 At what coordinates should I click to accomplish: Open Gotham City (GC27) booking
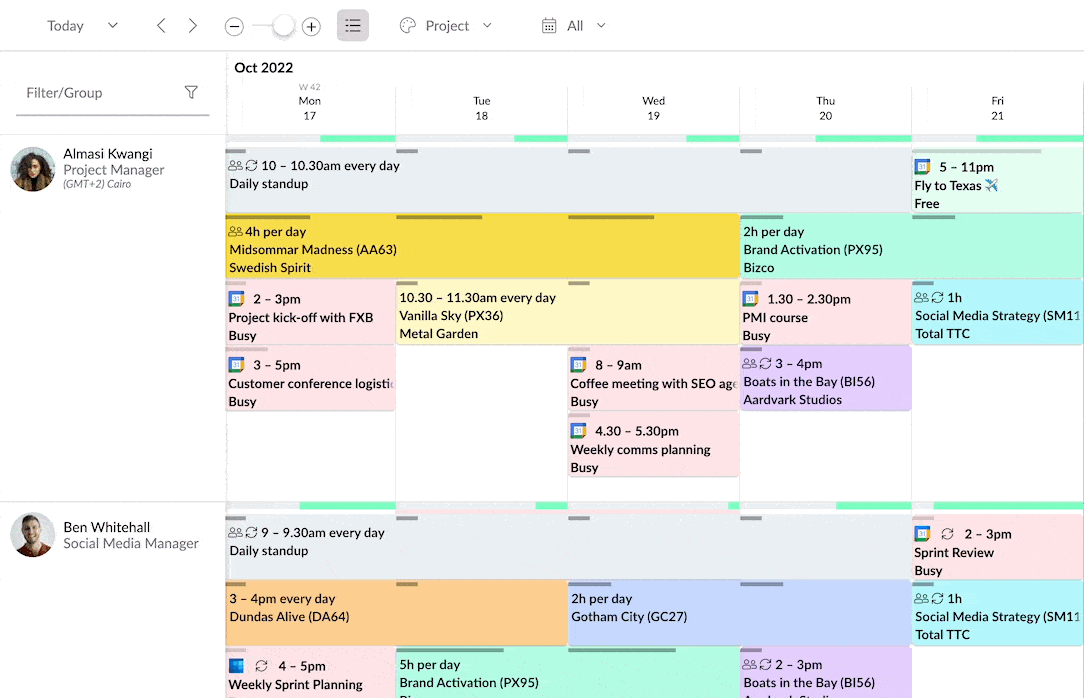tap(739, 613)
